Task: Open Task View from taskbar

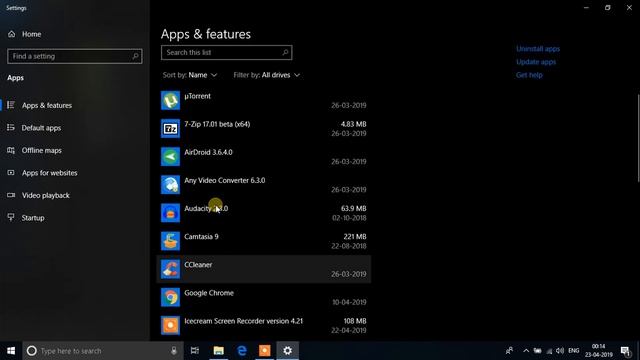Action: click(195, 351)
